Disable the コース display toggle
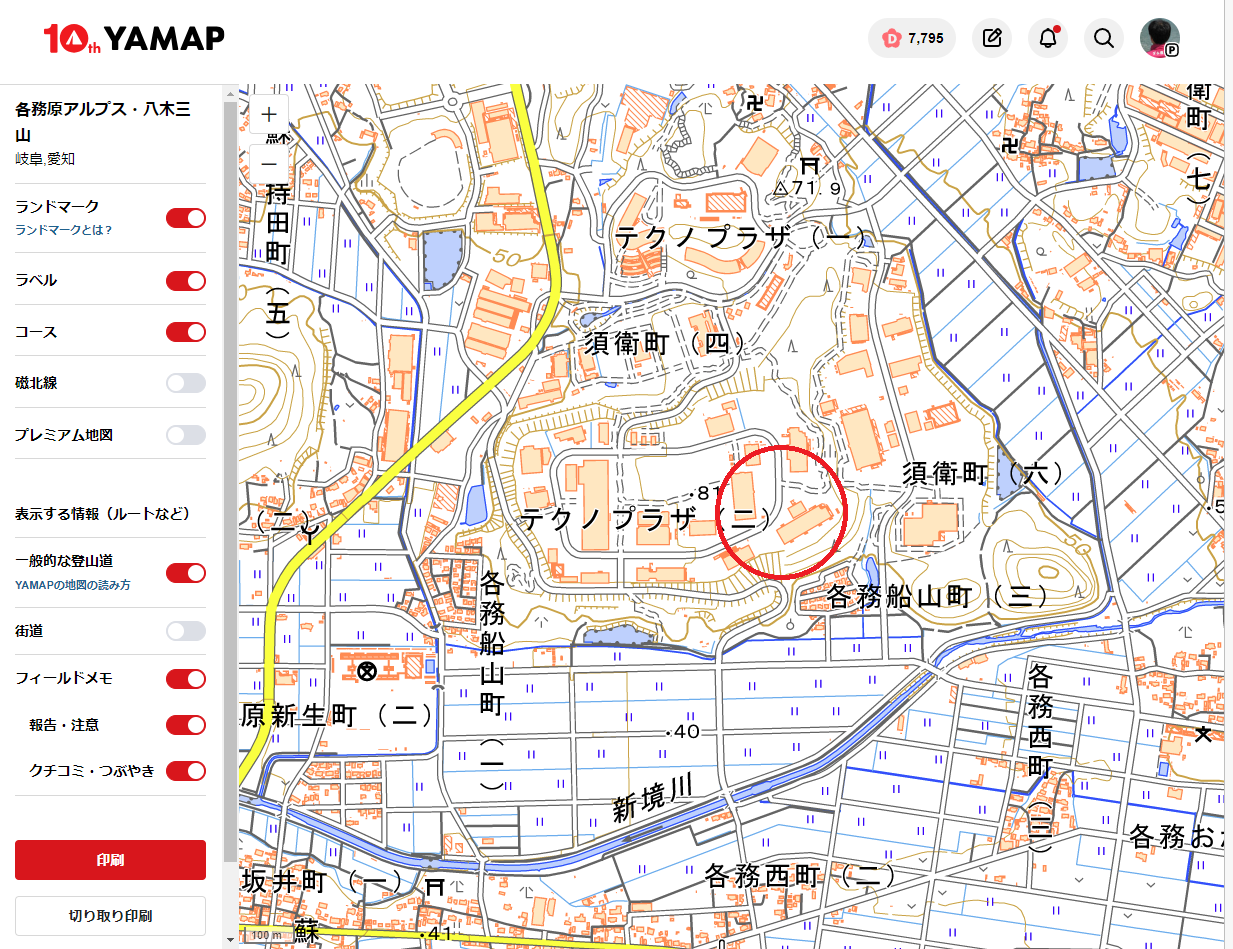The height and width of the screenshot is (949, 1233). coord(185,331)
